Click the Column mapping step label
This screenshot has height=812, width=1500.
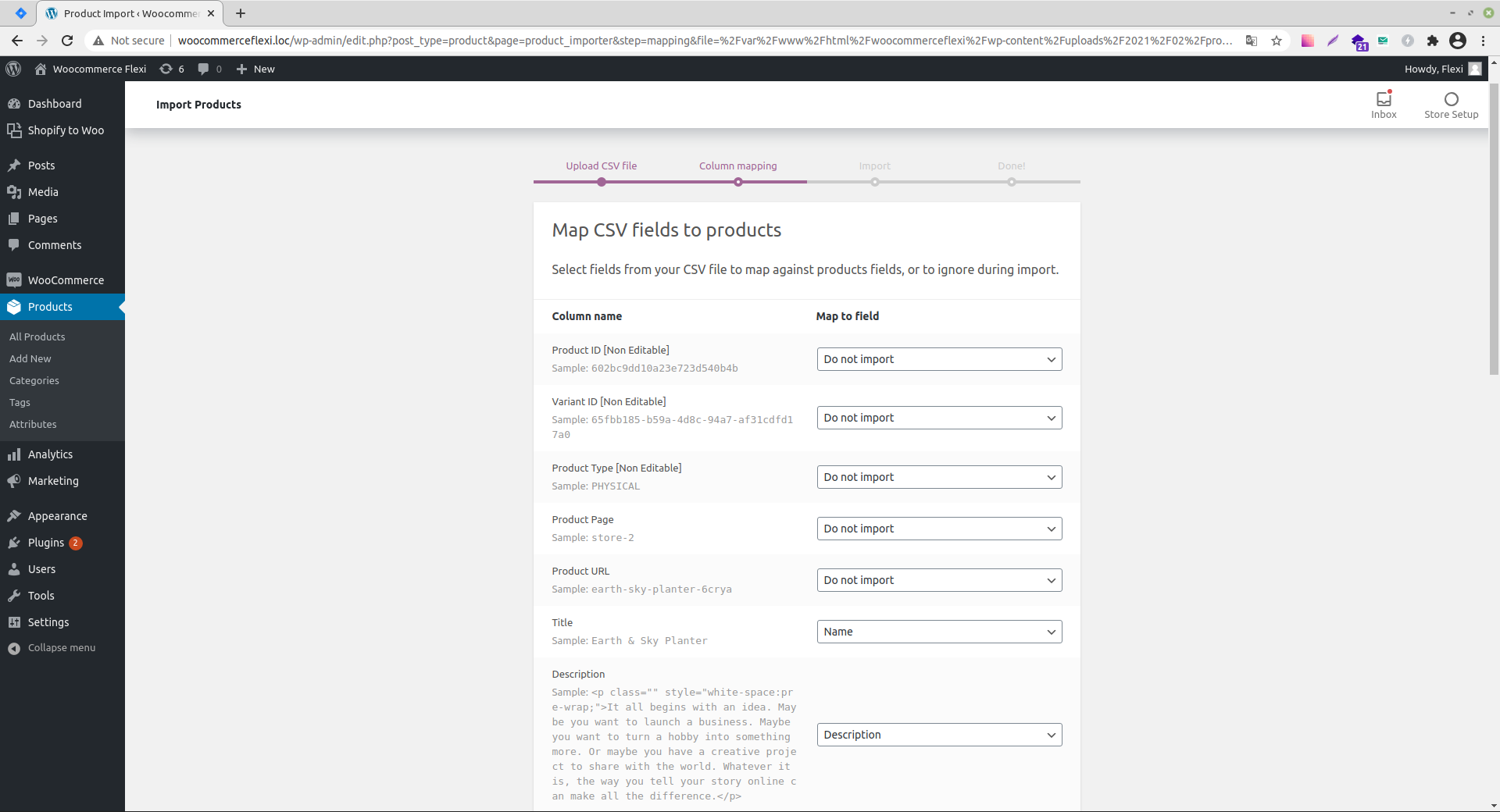pyautogui.click(x=737, y=166)
